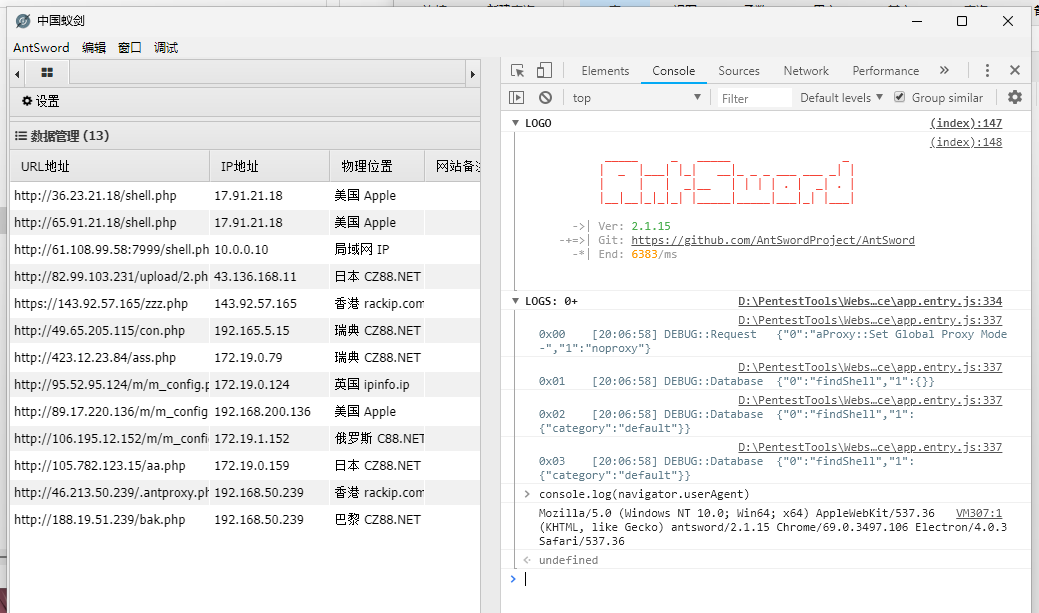Image resolution: width=1039 pixels, height=613 pixels.
Task: Toggle the Group similar checkbox
Action: pyautogui.click(x=899, y=97)
